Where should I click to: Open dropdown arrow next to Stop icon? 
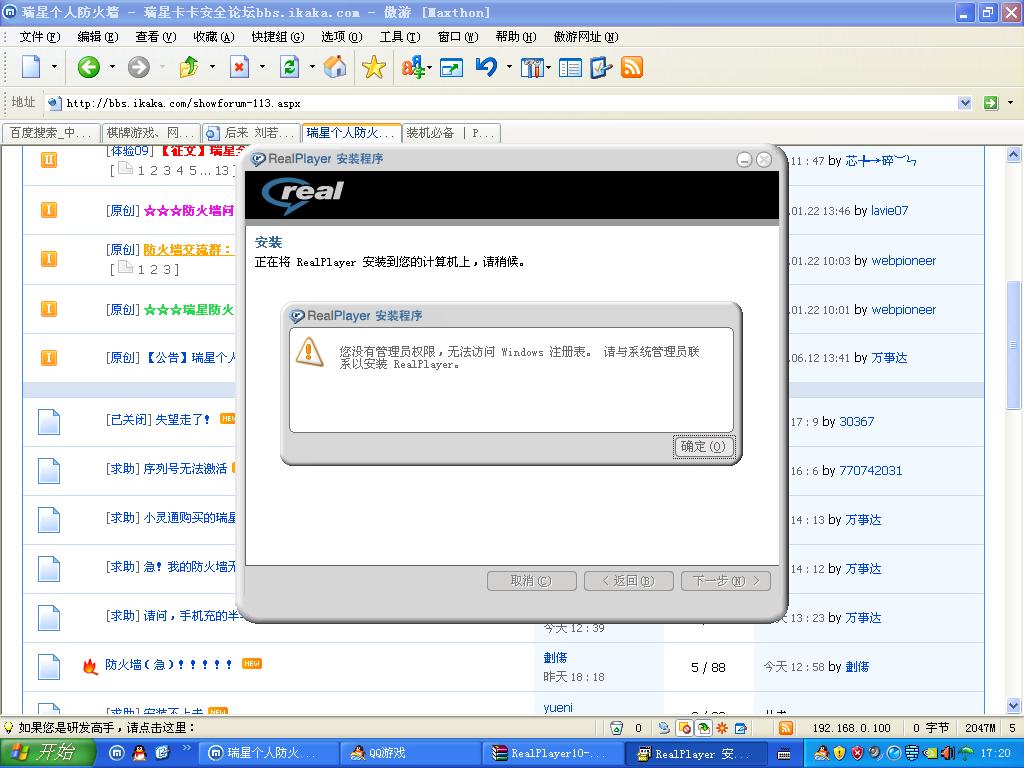pos(263,67)
